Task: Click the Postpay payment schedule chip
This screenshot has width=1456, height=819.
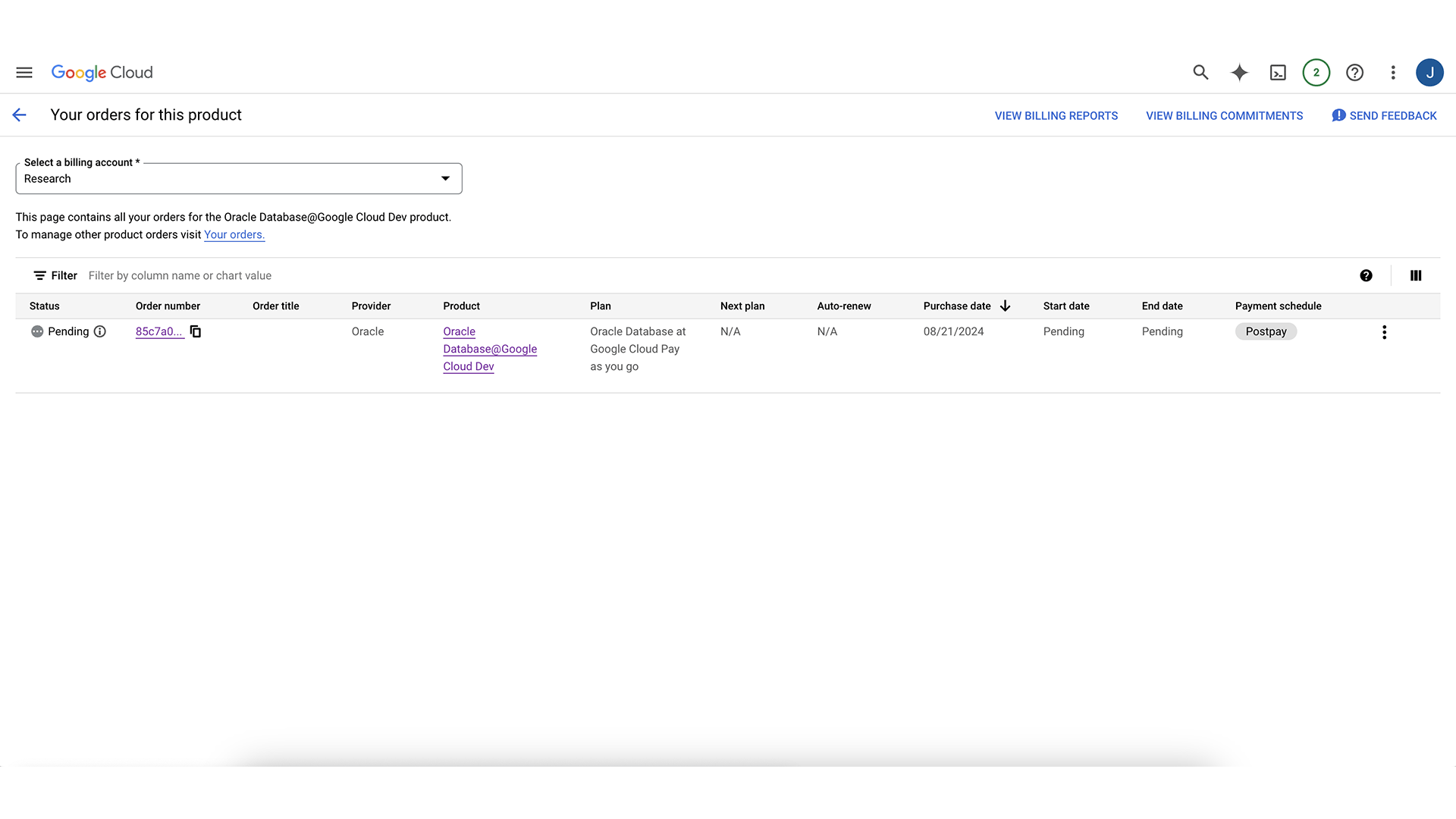Action: [1265, 331]
